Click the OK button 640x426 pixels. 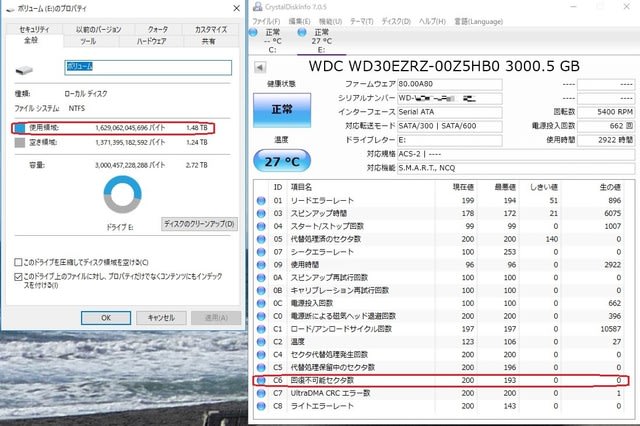106,318
